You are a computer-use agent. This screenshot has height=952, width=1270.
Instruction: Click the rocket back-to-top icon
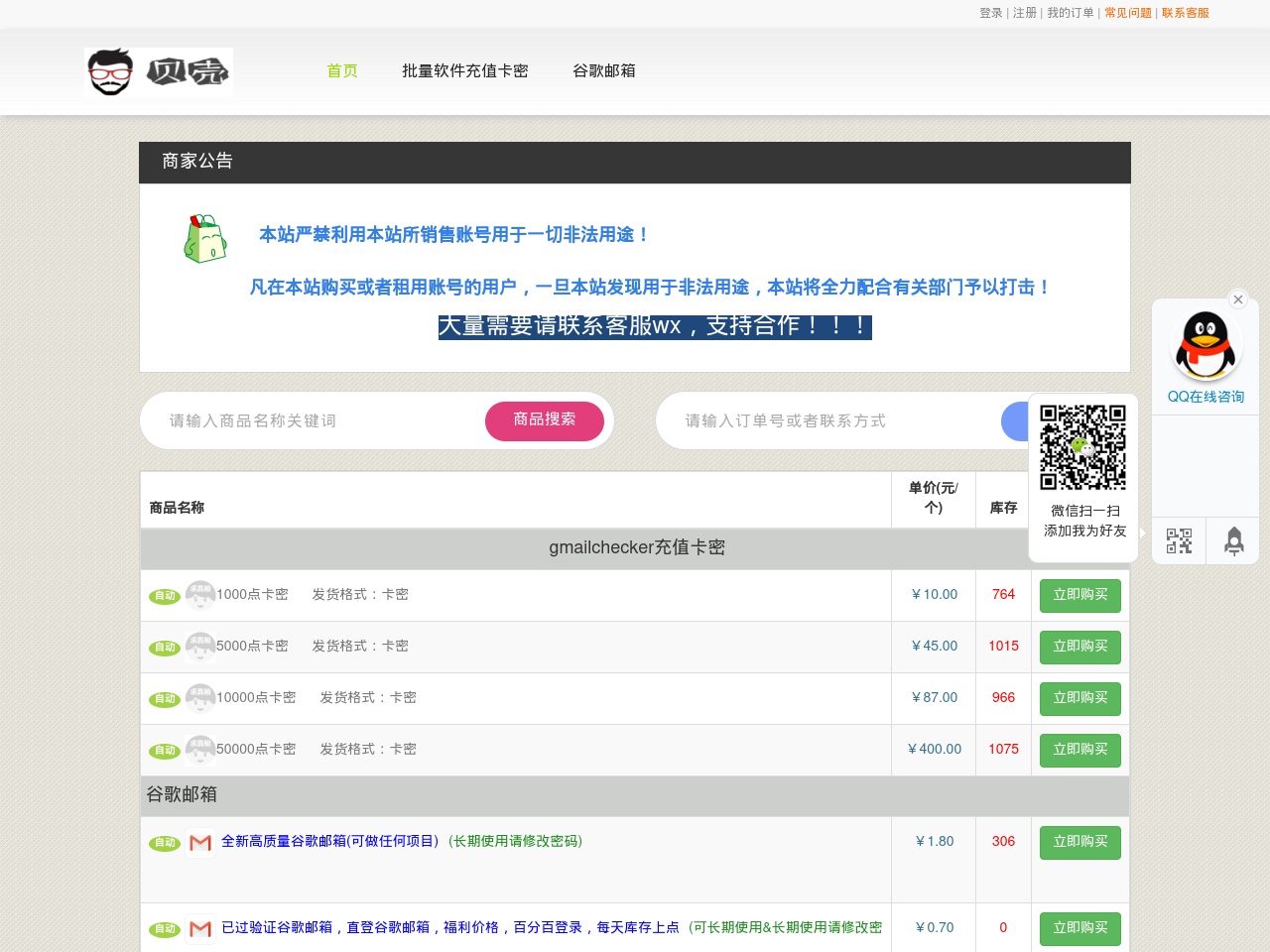pyautogui.click(x=1233, y=540)
